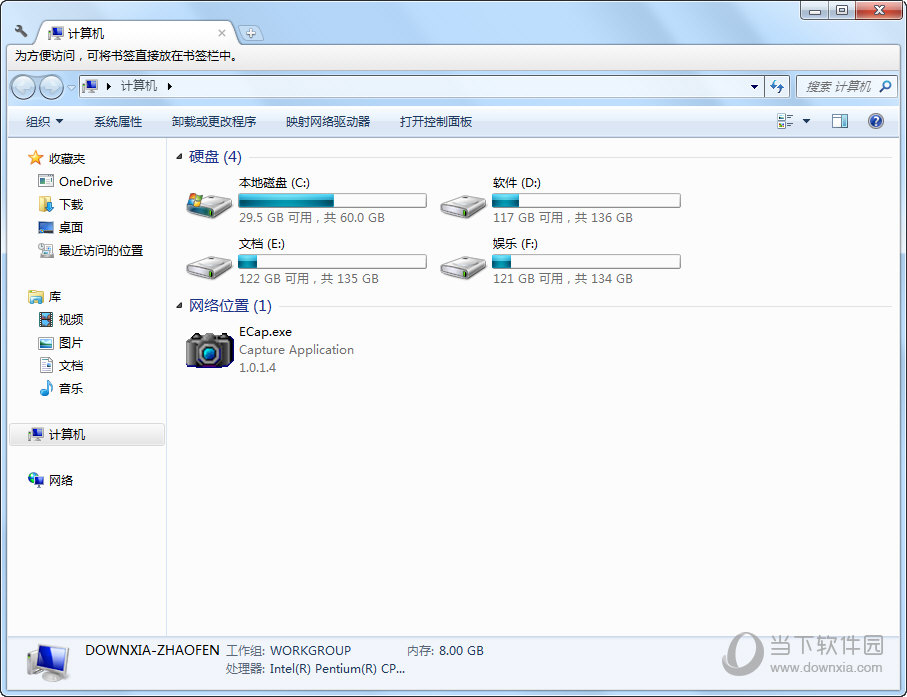Screen dimensions: 907x697
Task: Close the 计算机 tab
Action: [222, 34]
